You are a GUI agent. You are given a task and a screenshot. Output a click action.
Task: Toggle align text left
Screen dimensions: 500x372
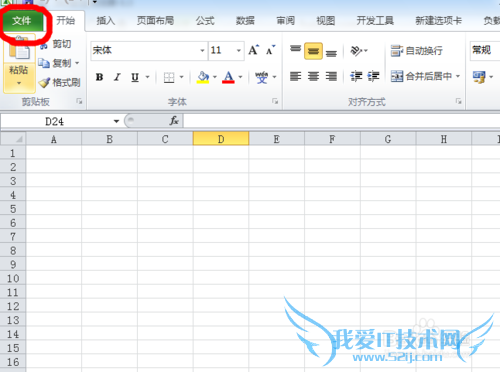(295, 77)
